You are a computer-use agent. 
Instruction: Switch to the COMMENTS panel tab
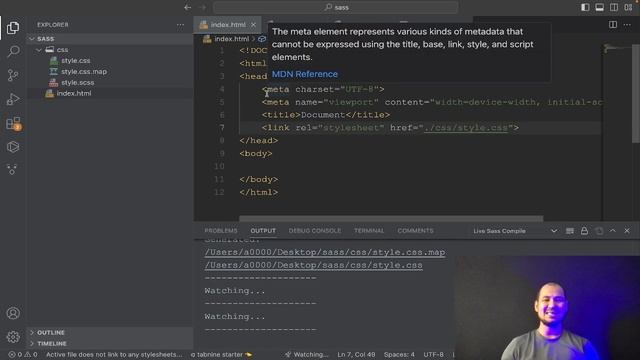click(416, 231)
